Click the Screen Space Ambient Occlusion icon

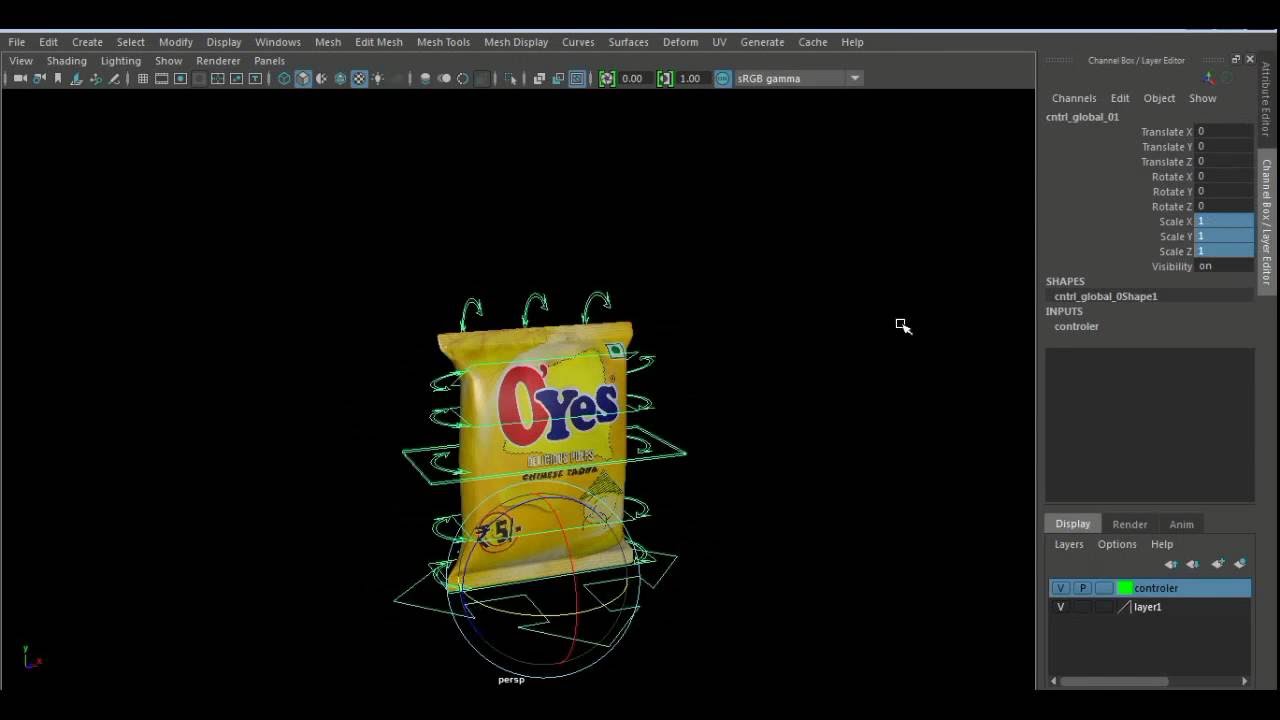(x=425, y=78)
